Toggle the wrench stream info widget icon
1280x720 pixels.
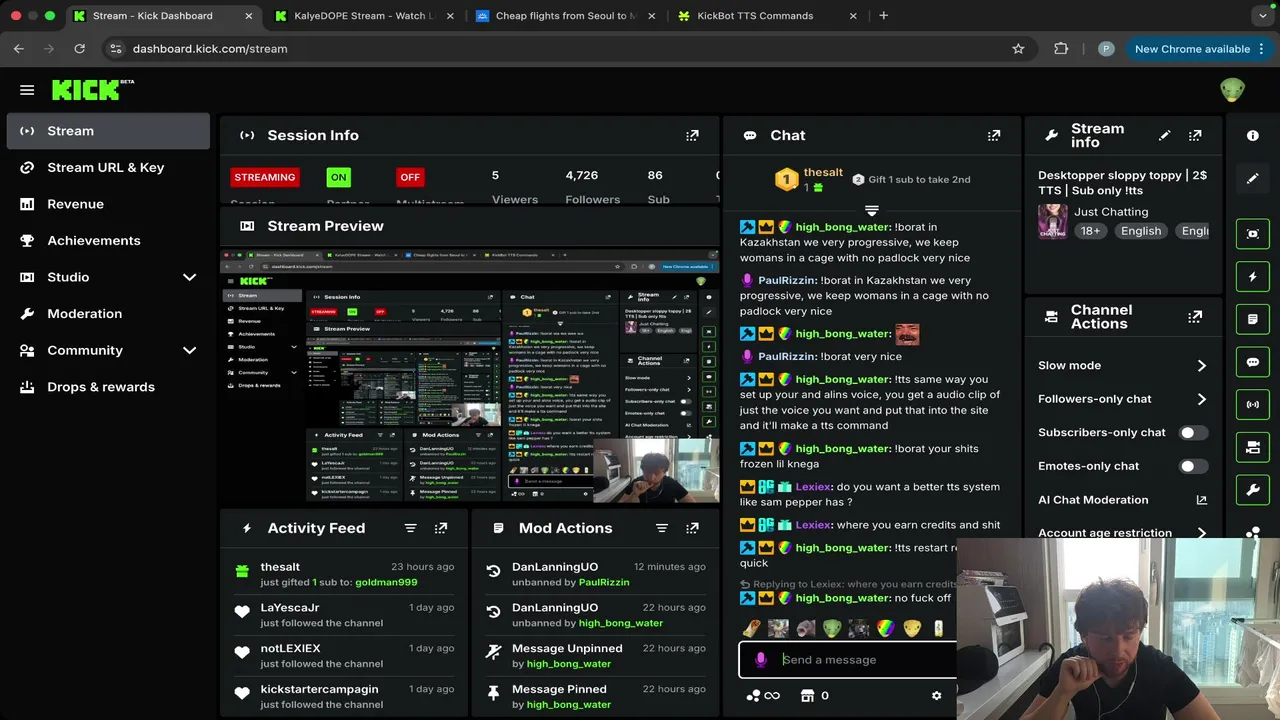(1253, 490)
